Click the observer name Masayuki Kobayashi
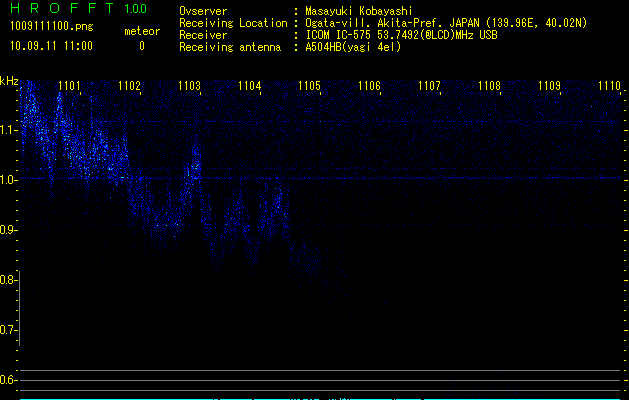The width and height of the screenshot is (629, 400). (359, 11)
